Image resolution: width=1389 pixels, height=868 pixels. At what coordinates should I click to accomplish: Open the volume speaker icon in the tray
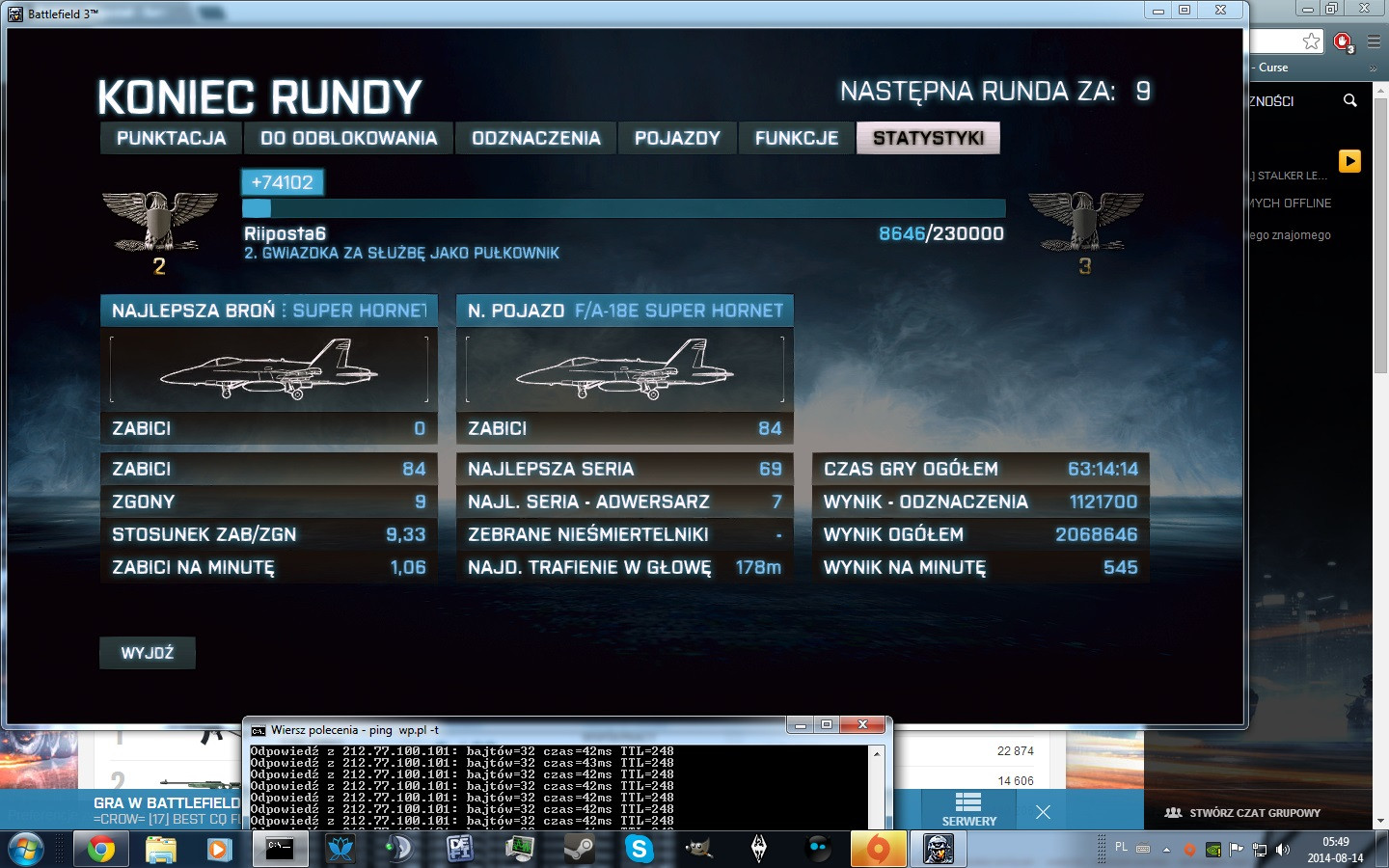(1282, 850)
